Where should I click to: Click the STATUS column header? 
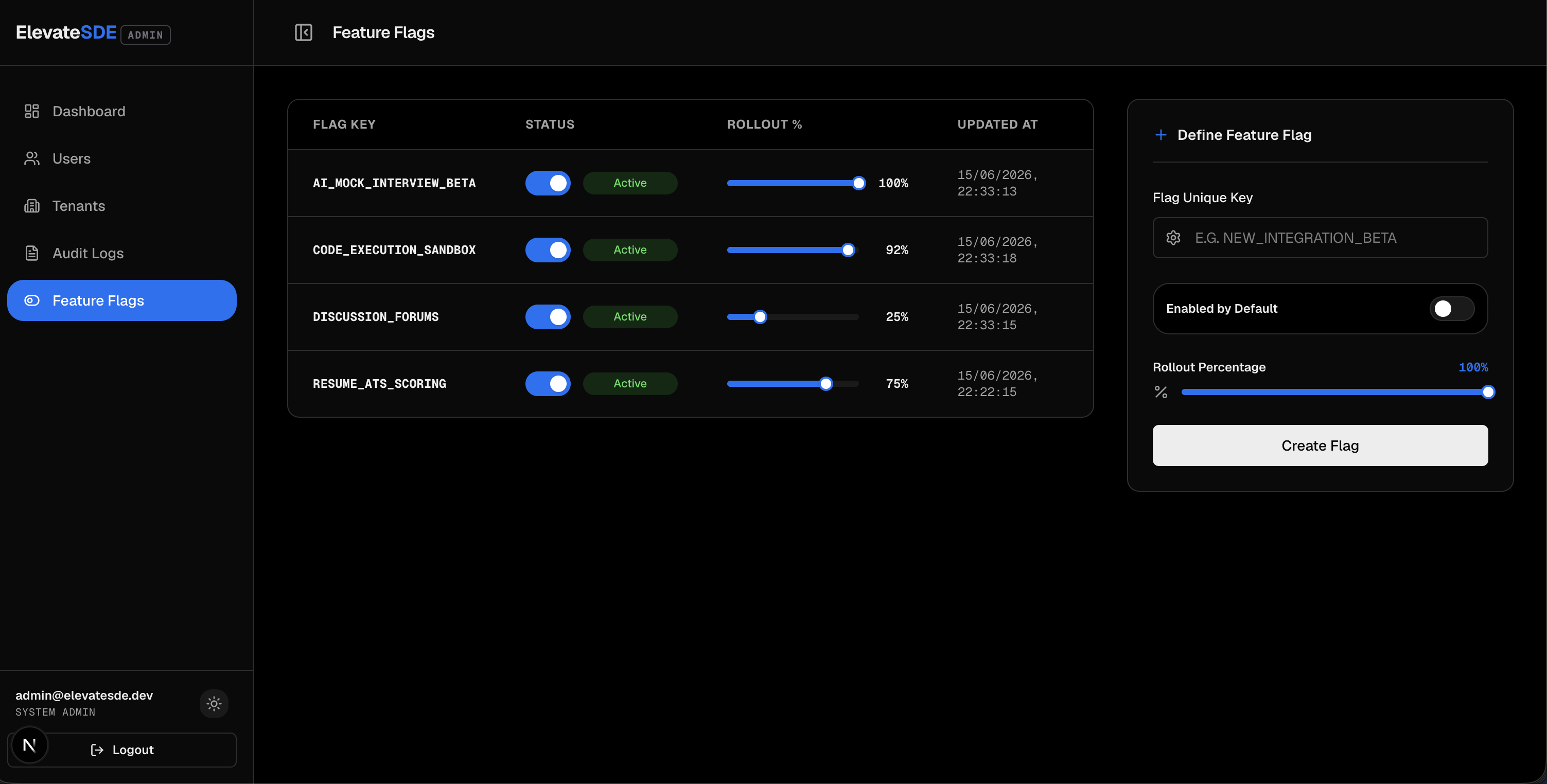[x=550, y=124]
